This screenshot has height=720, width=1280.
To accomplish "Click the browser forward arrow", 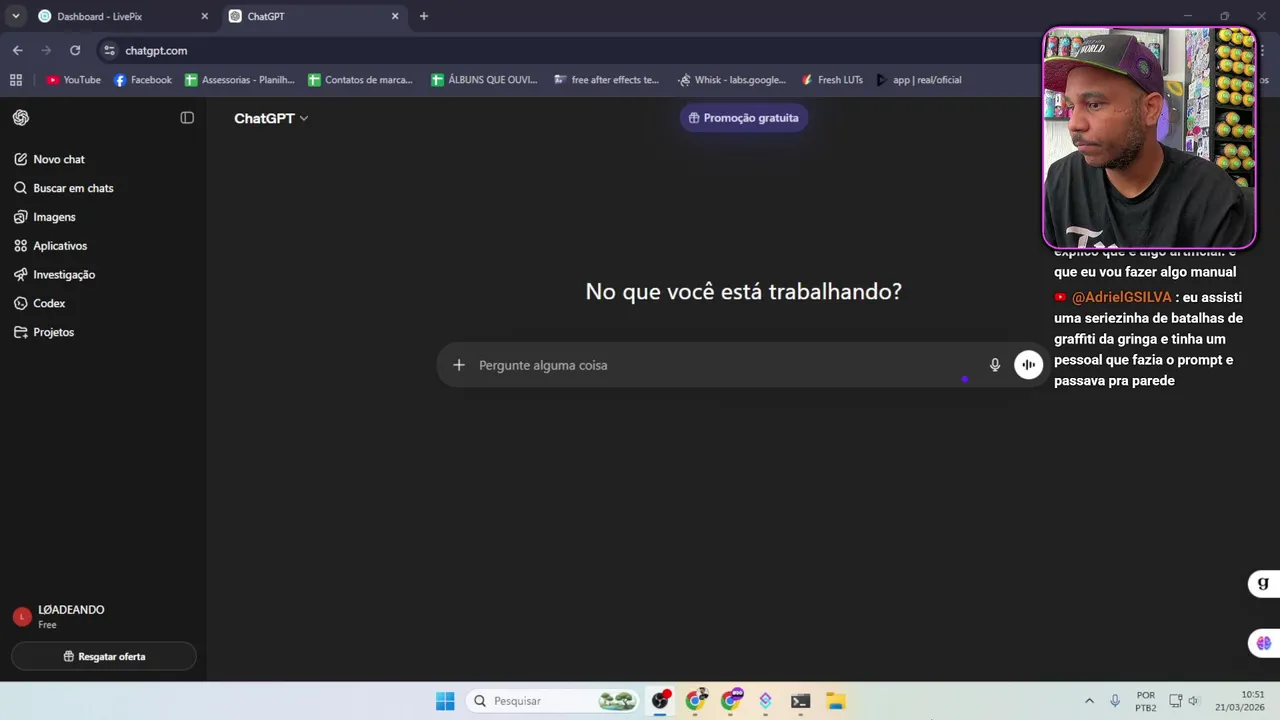I will tap(46, 50).
